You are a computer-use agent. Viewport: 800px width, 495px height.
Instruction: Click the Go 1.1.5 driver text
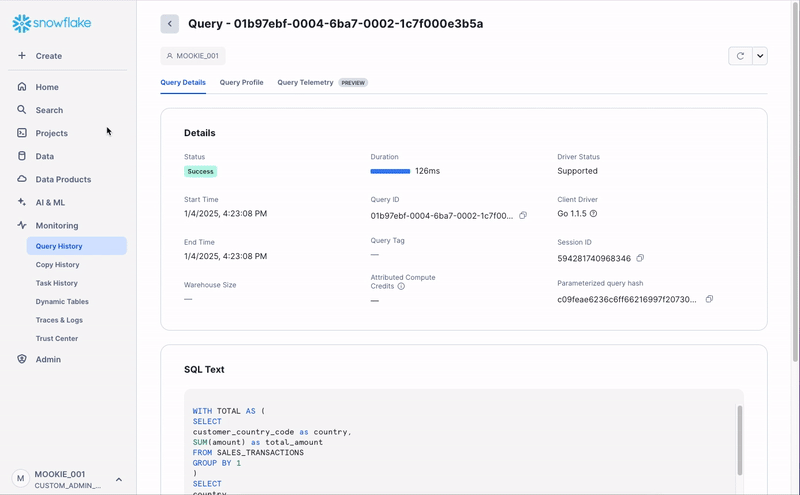[x=572, y=213]
